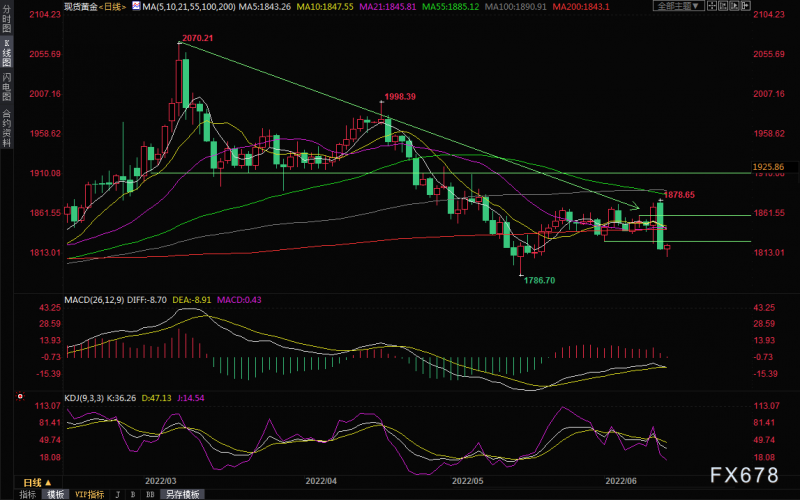Click the 1813.01 right axis price
The width and height of the screenshot is (800, 500).
coord(769,253)
